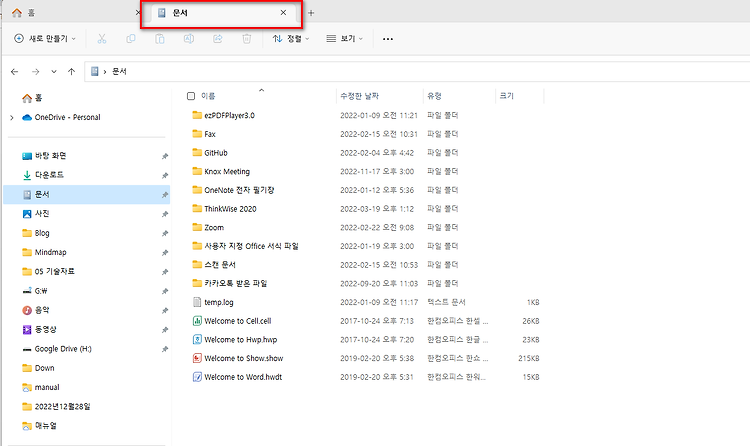750x446 pixels.
Task: Expand the OneDrive - Personal tree node
Action: tap(12, 117)
